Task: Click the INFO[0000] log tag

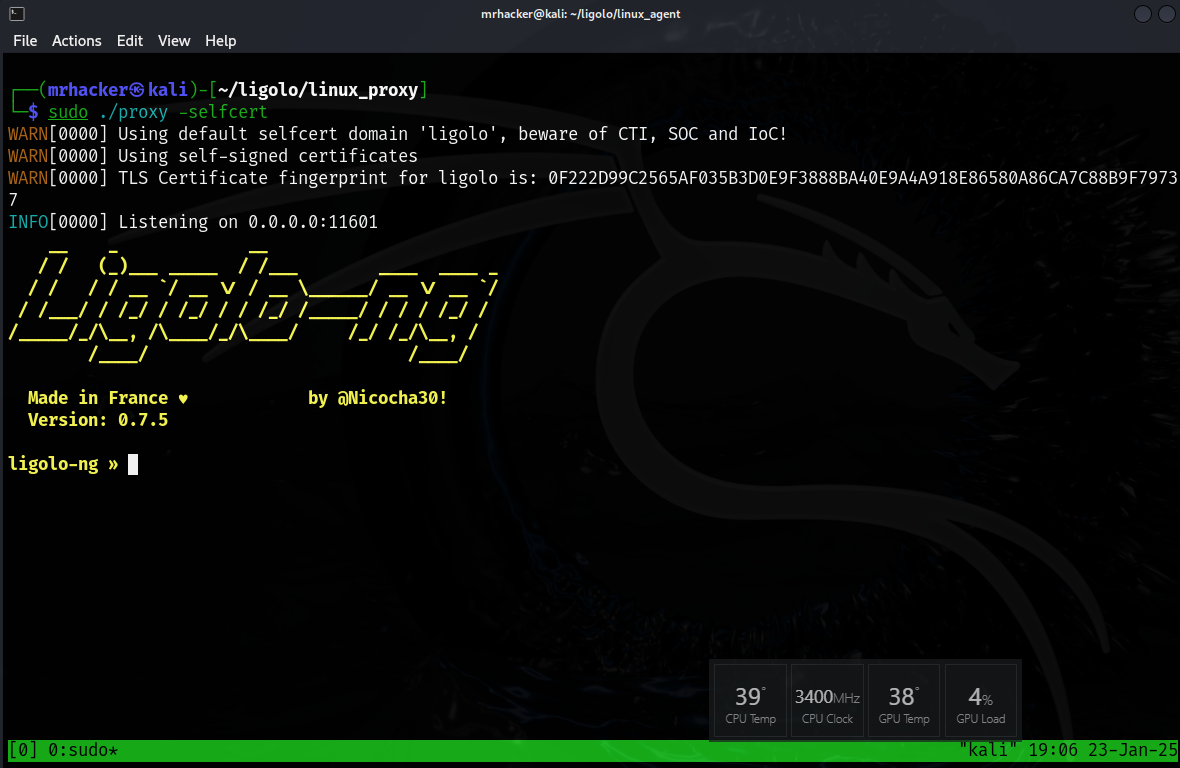Action: pos(58,222)
